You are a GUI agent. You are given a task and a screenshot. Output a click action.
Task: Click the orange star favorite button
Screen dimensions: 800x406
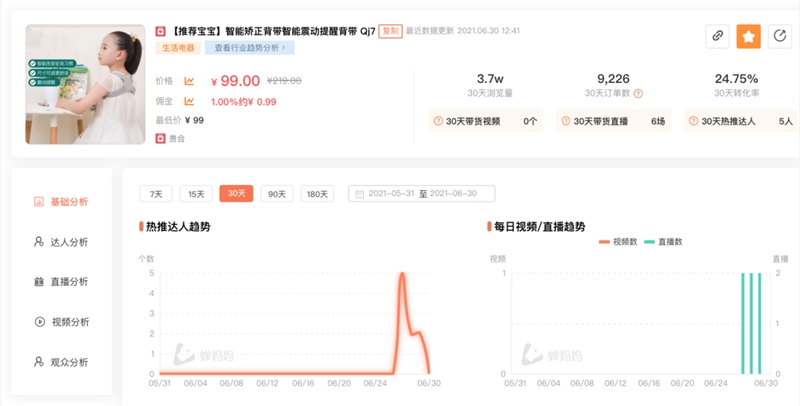click(749, 36)
